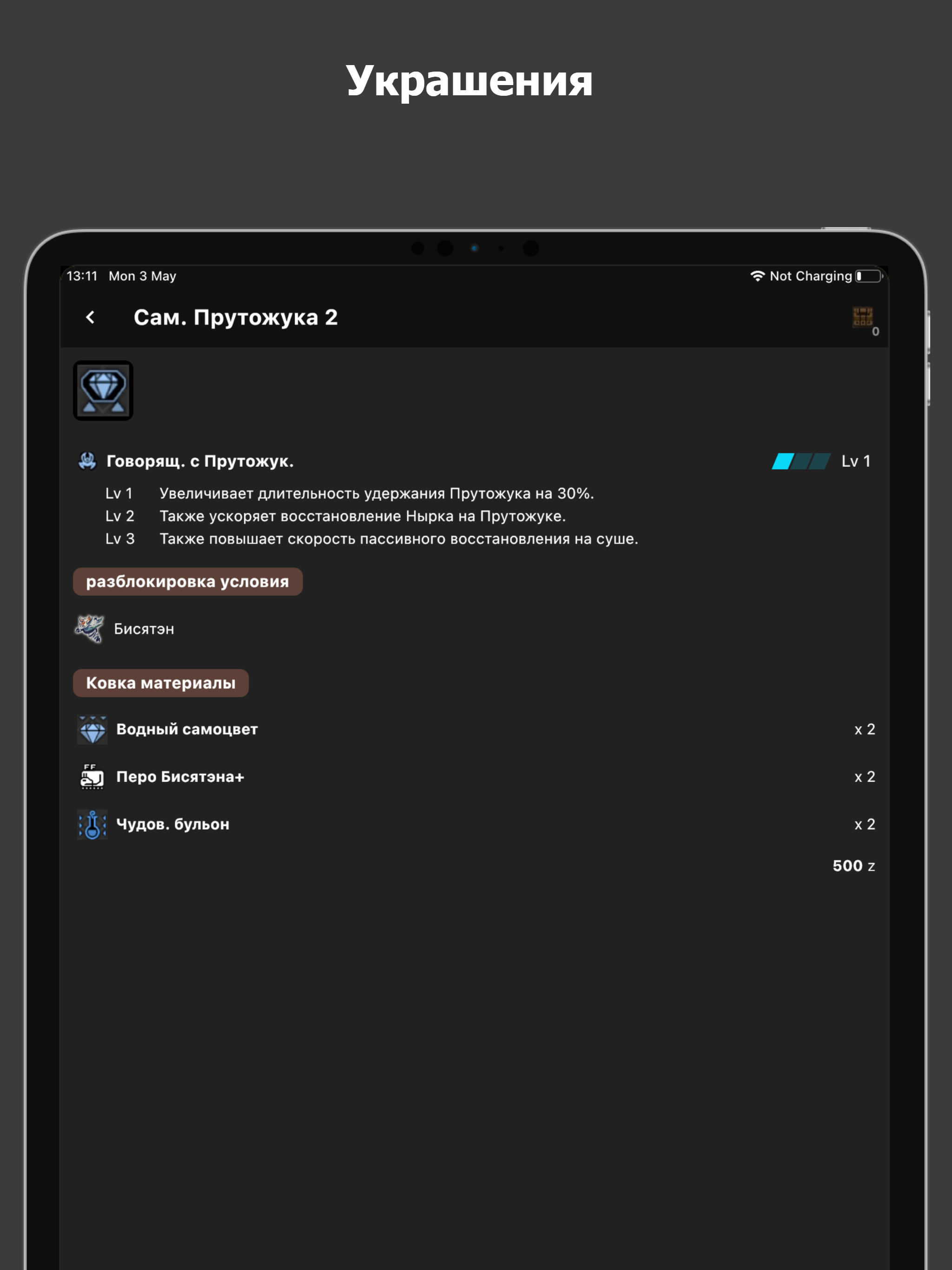
Task: Open the item box inventory icon
Action: (862, 317)
